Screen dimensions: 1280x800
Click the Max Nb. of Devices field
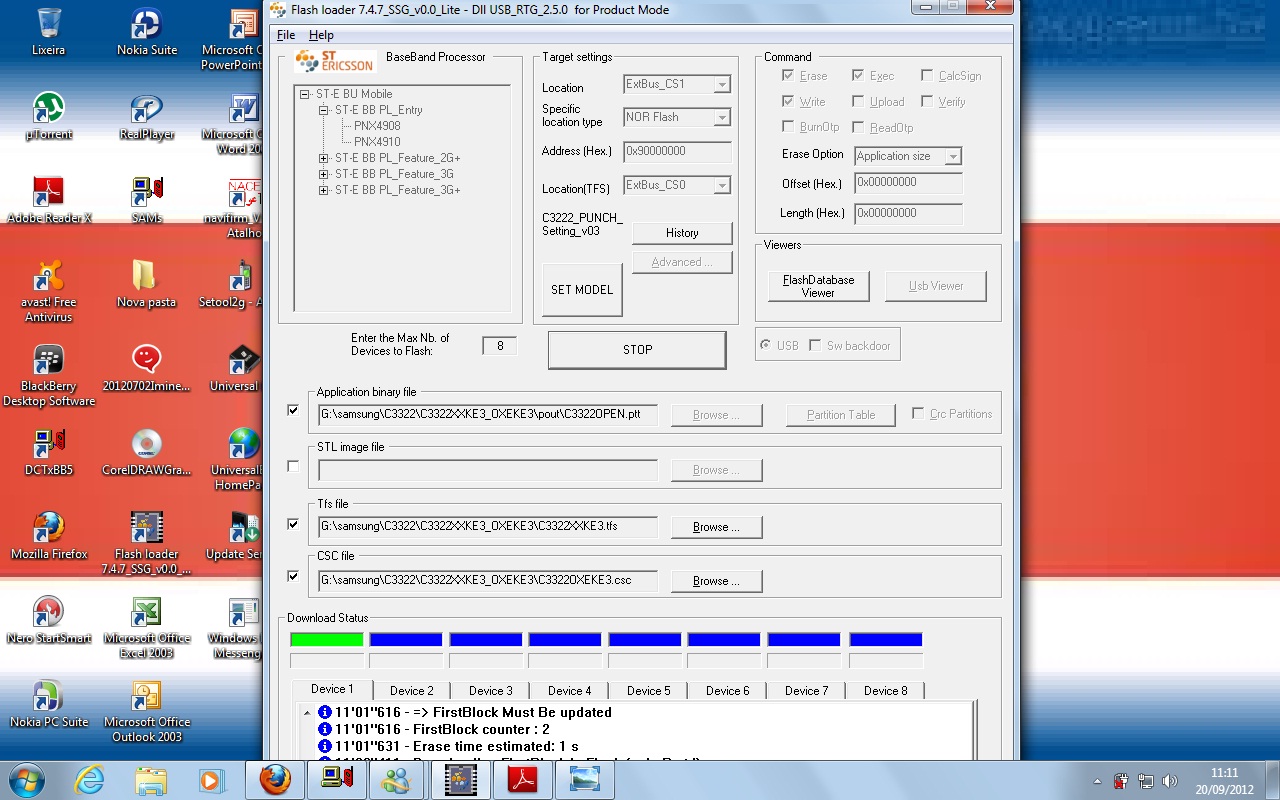pyautogui.click(x=500, y=346)
